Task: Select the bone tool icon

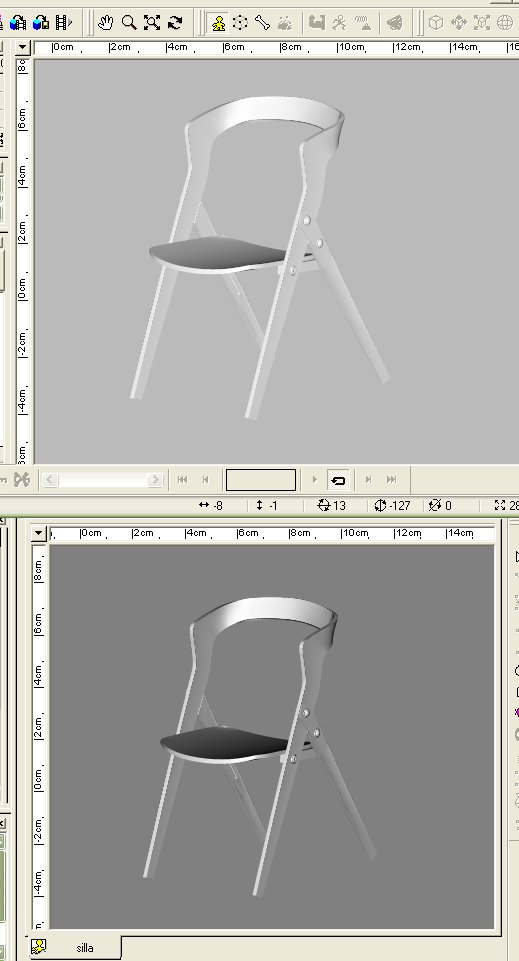Action: (262, 23)
